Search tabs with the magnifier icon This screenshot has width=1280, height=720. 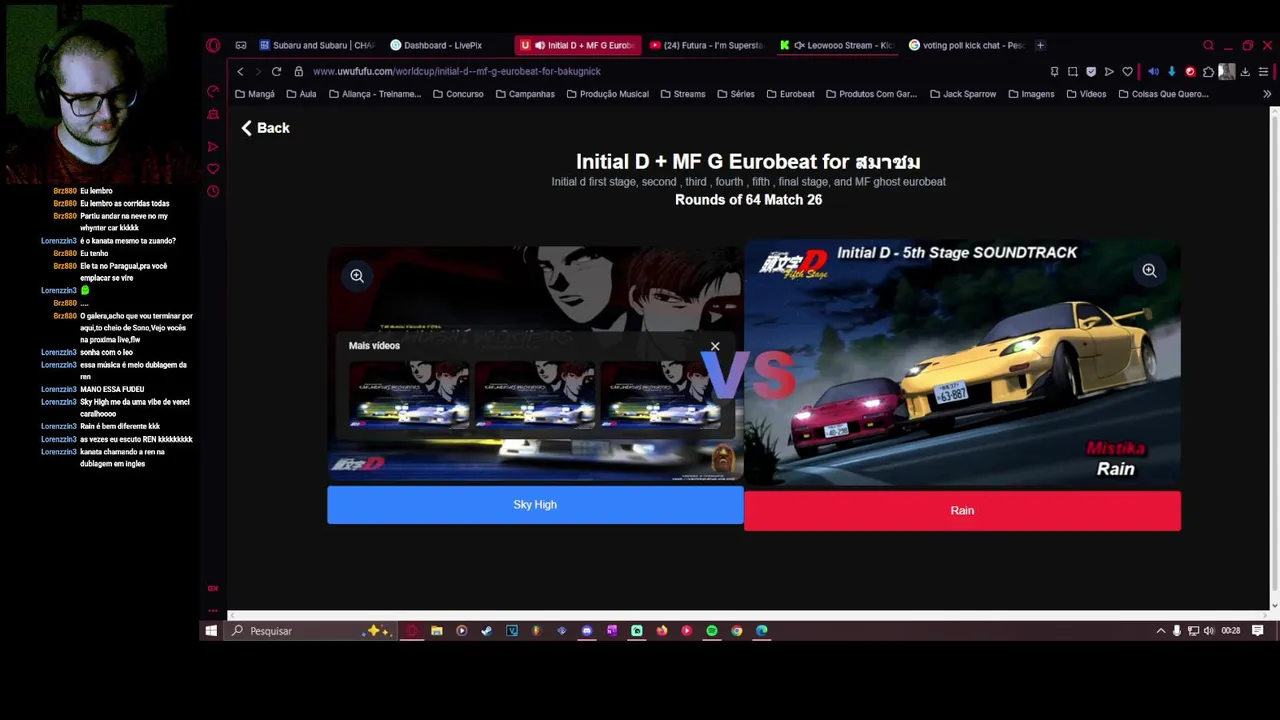(x=1208, y=45)
